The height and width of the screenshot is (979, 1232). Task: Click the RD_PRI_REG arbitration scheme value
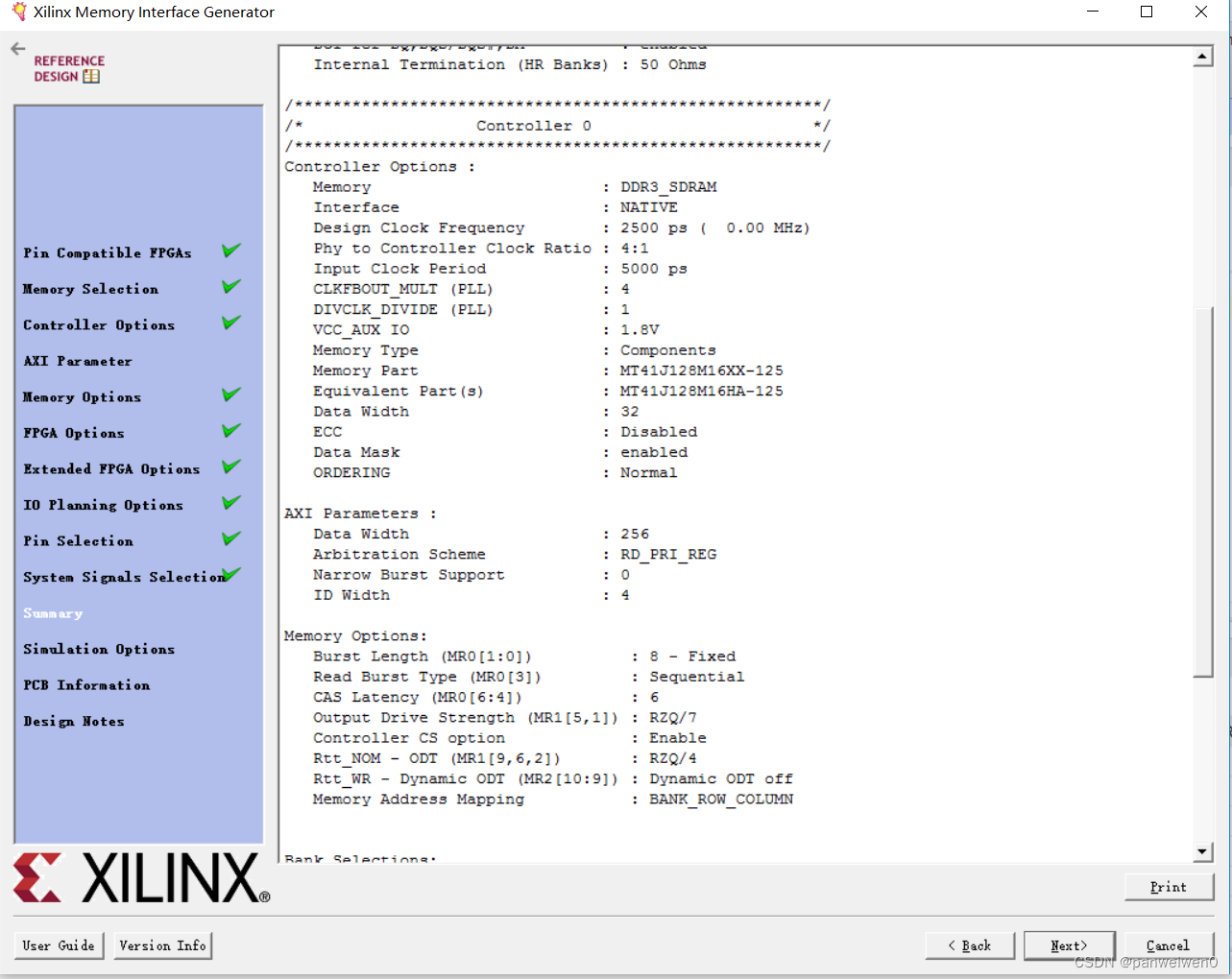point(668,554)
